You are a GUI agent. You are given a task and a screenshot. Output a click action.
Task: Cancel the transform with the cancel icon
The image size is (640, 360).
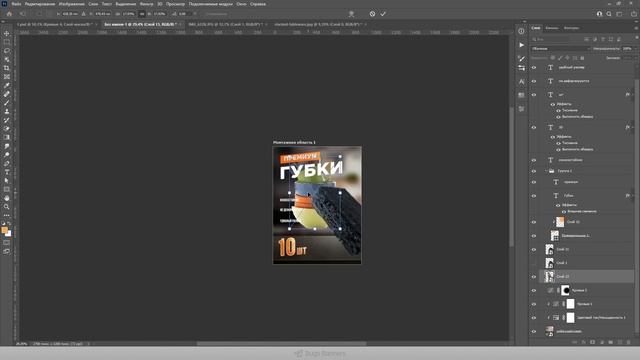[372, 14]
